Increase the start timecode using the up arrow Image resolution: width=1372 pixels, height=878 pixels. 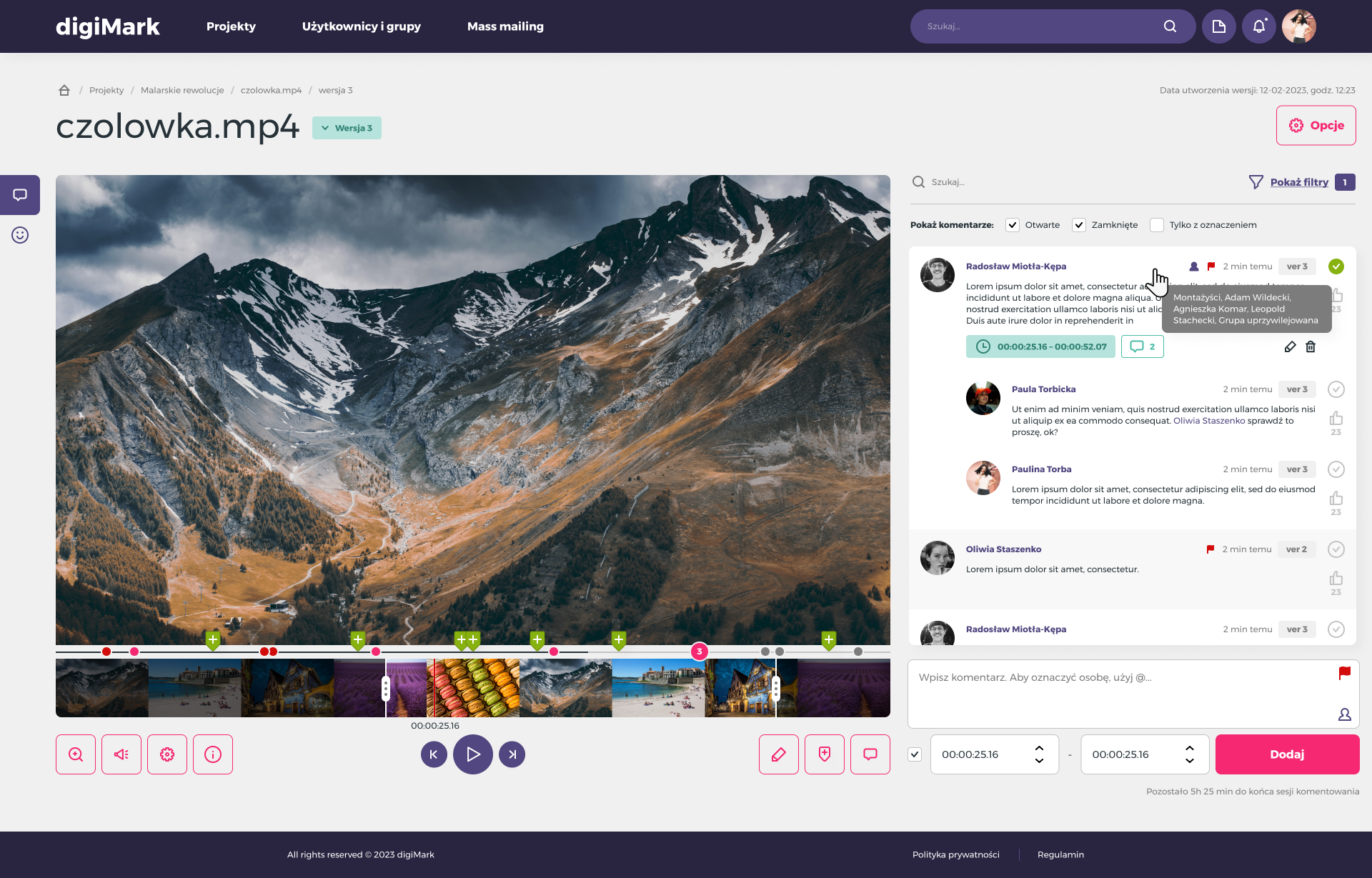pyautogui.click(x=1039, y=748)
